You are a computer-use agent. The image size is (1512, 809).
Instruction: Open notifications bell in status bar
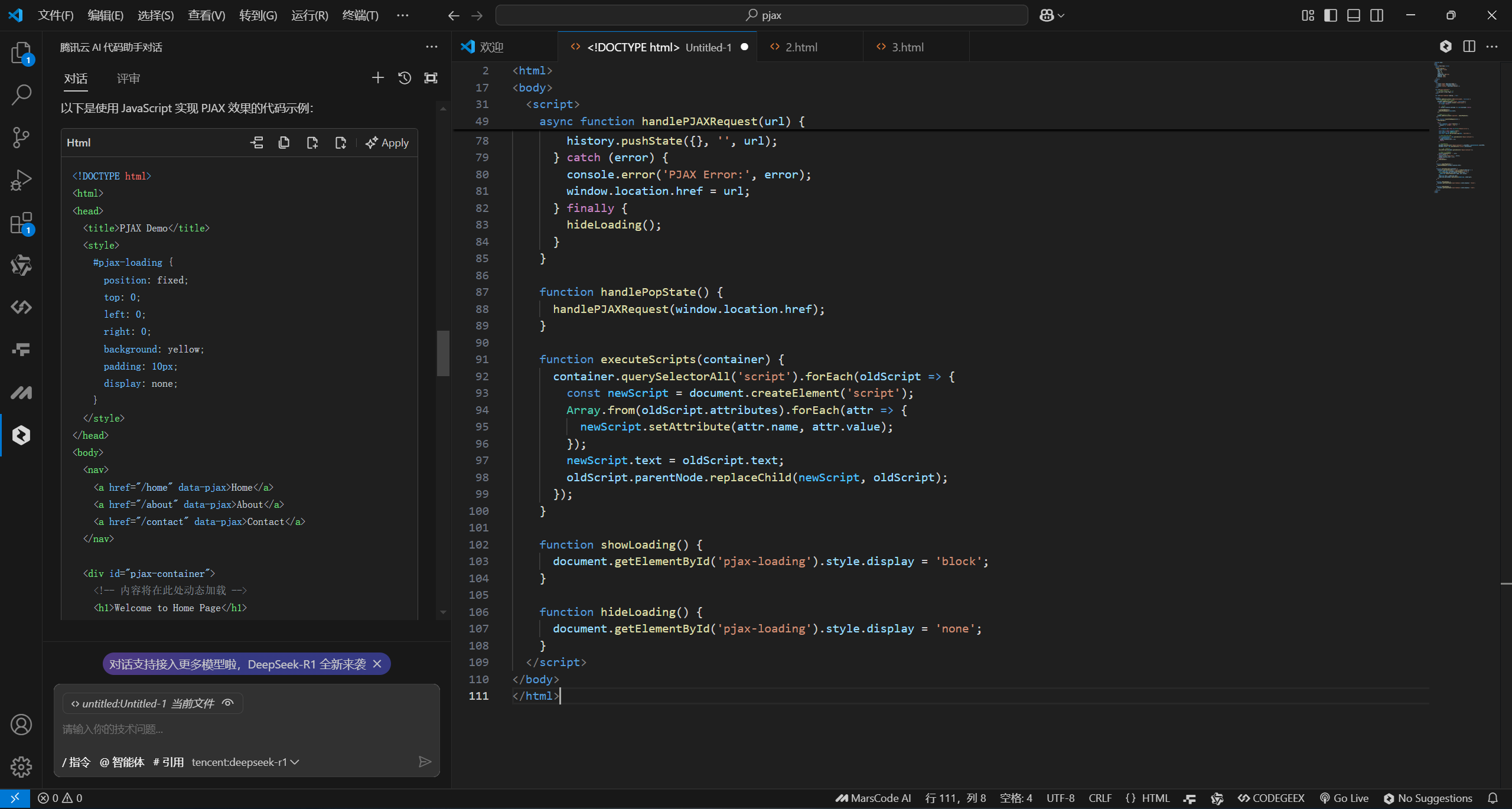click(x=1493, y=798)
